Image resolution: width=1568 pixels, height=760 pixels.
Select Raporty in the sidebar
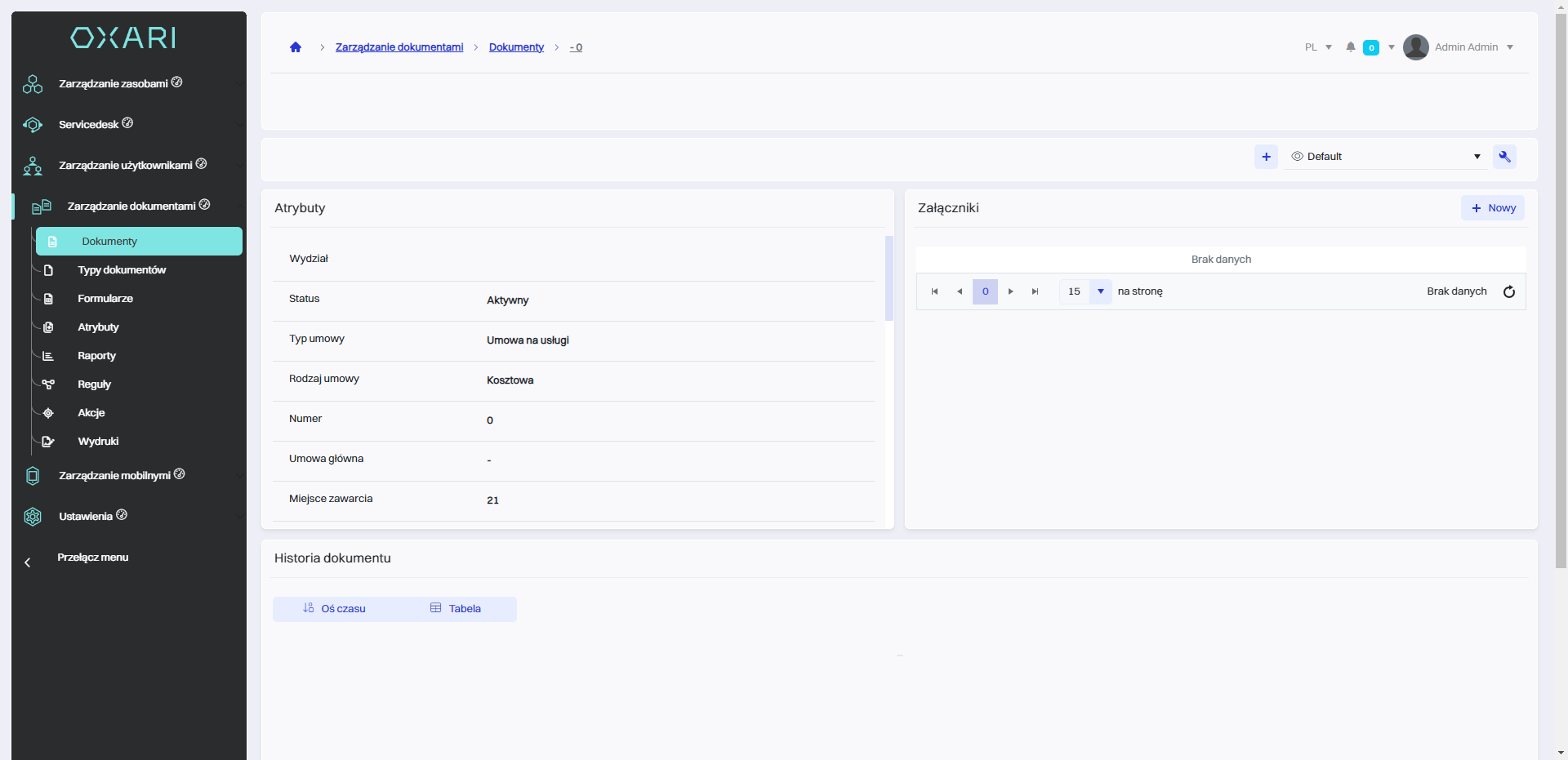(96, 356)
